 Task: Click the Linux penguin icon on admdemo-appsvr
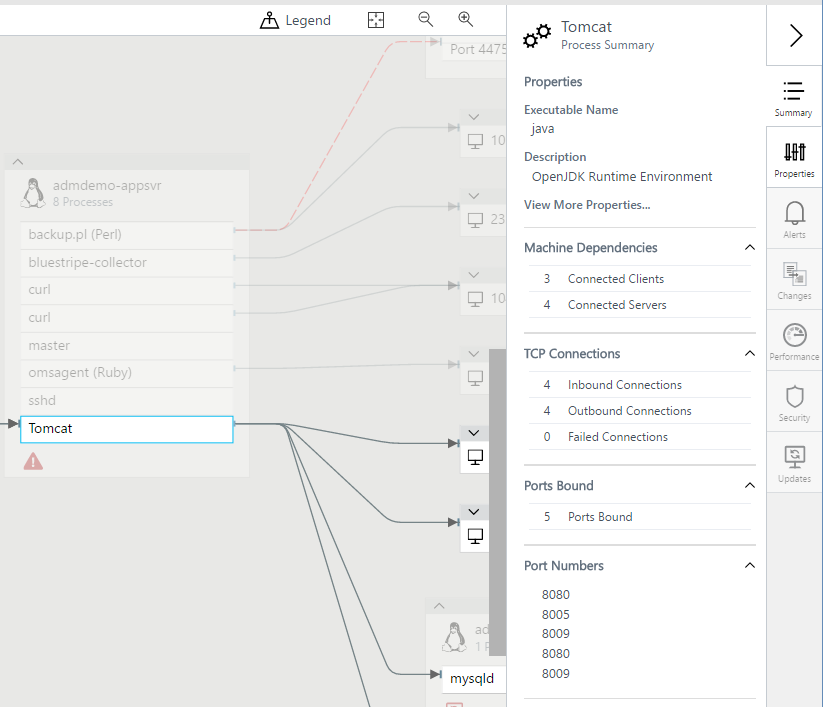click(32, 194)
